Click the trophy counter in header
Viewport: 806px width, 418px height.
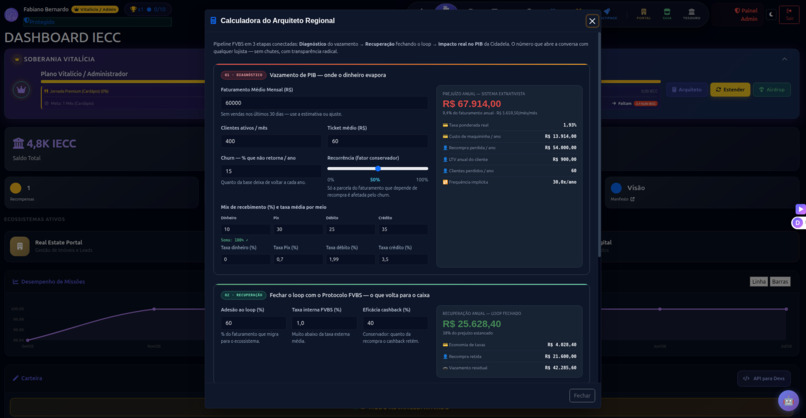pyautogui.click(x=148, y=9)
